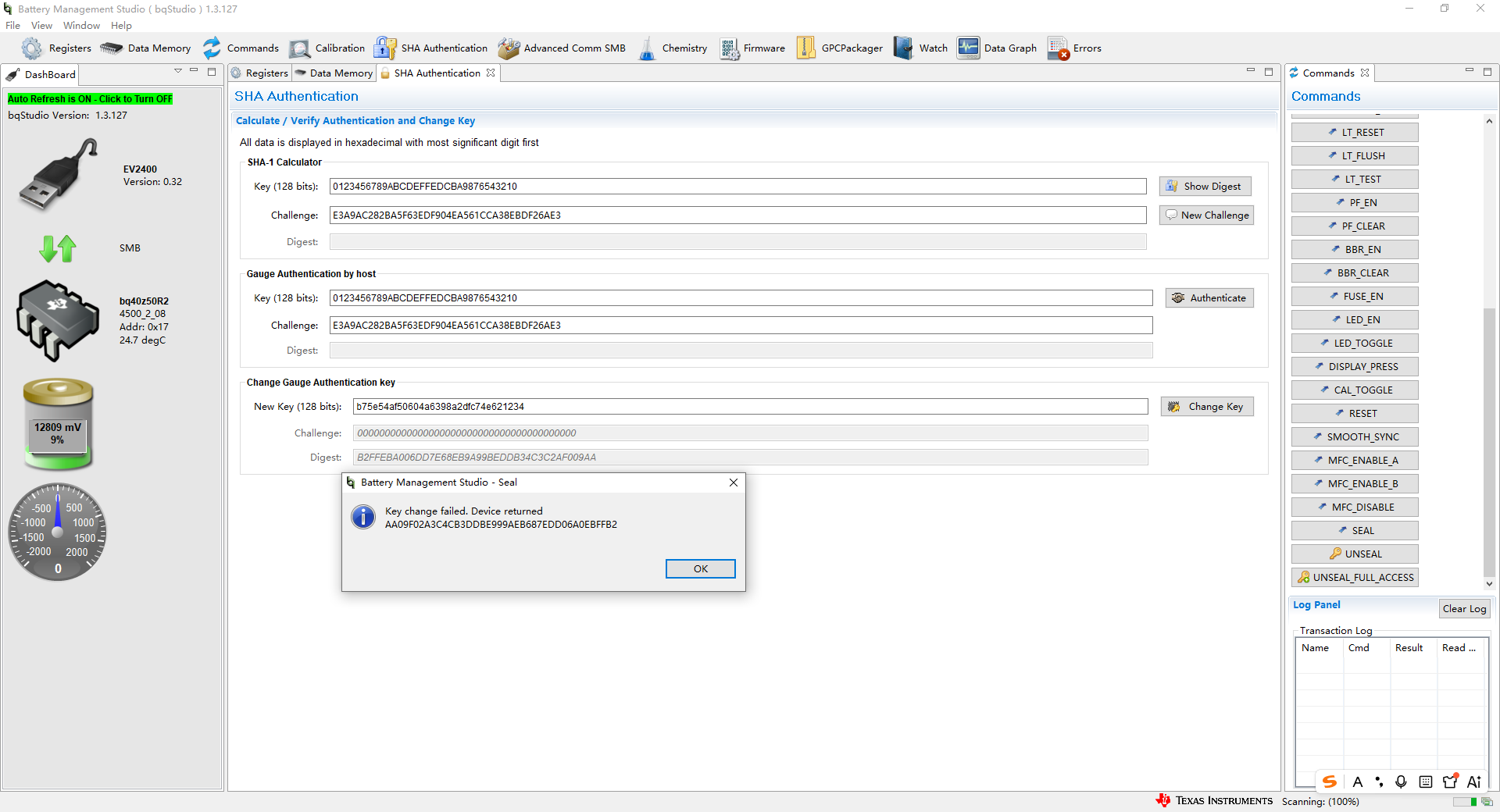This screenshot has width=1500, height=812.
Task: Maximize the SHA Authentication editor area
Action: point(1269,71)
